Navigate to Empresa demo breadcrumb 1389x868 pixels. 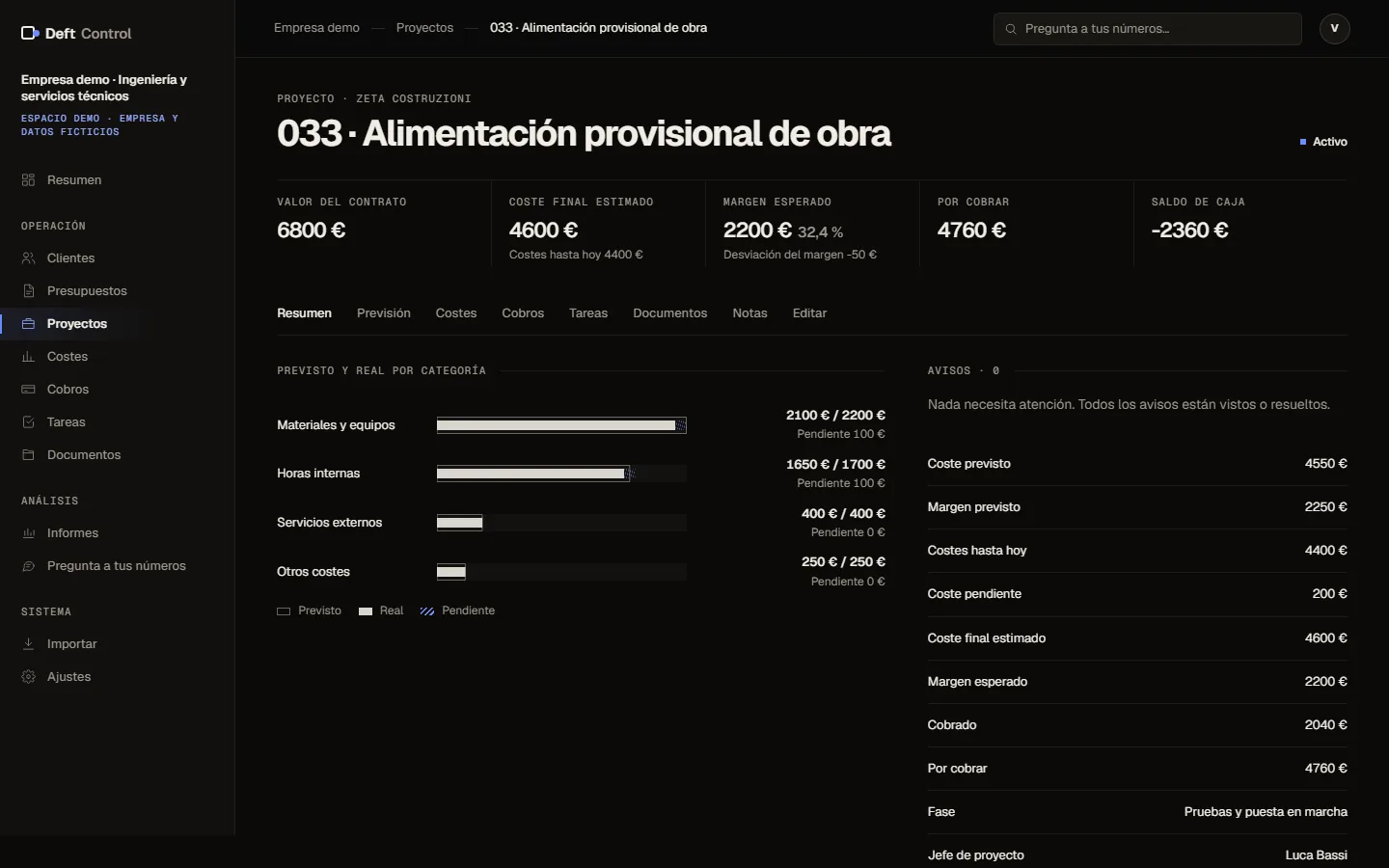[x=316, y=28]
